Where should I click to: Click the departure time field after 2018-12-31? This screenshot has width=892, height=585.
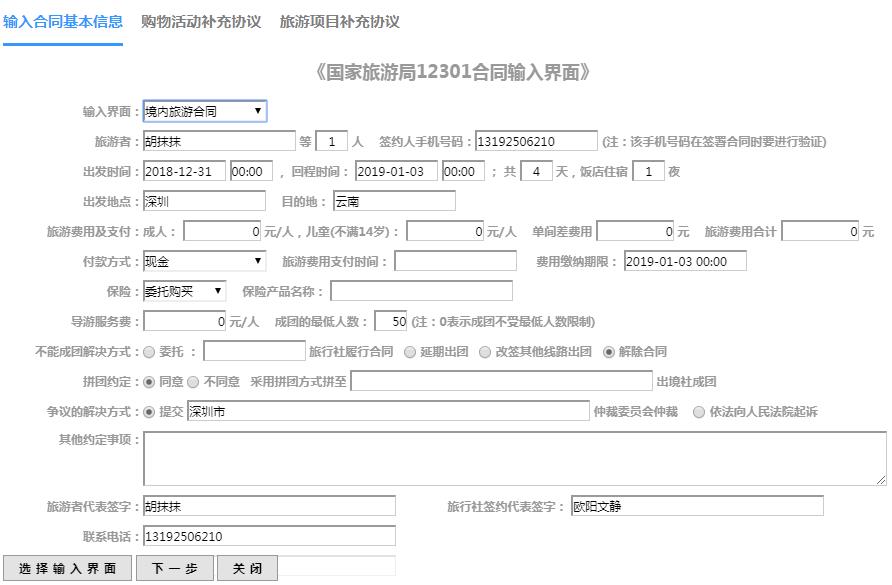[251, 171]
